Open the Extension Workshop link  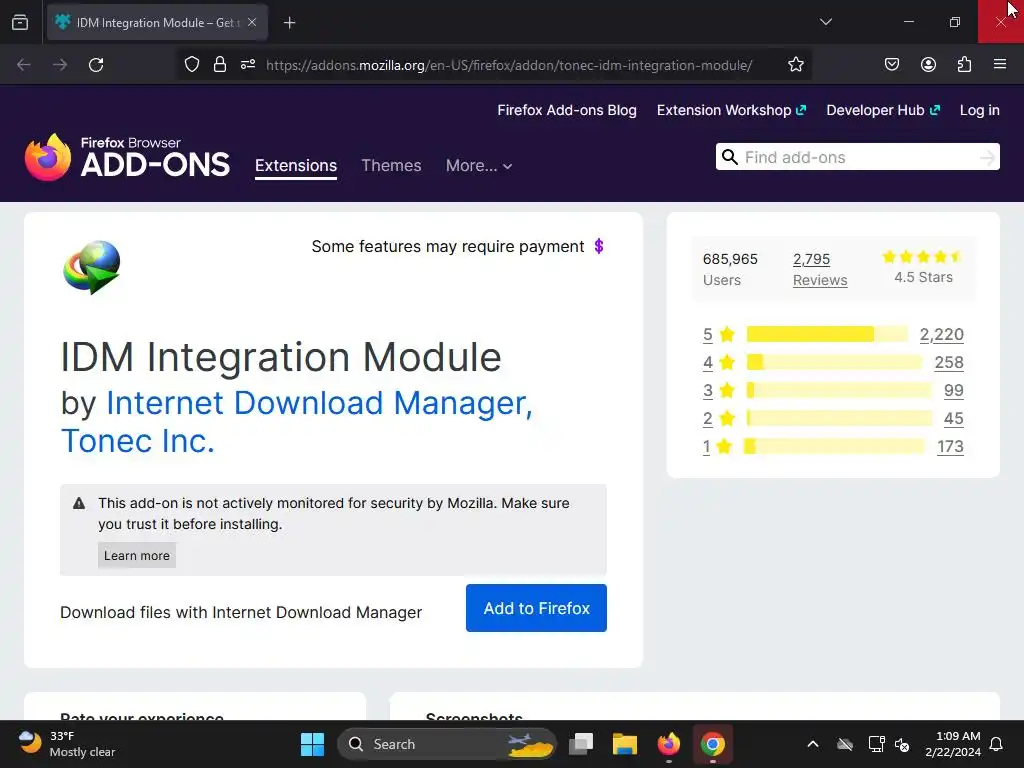tap(731, 110)
